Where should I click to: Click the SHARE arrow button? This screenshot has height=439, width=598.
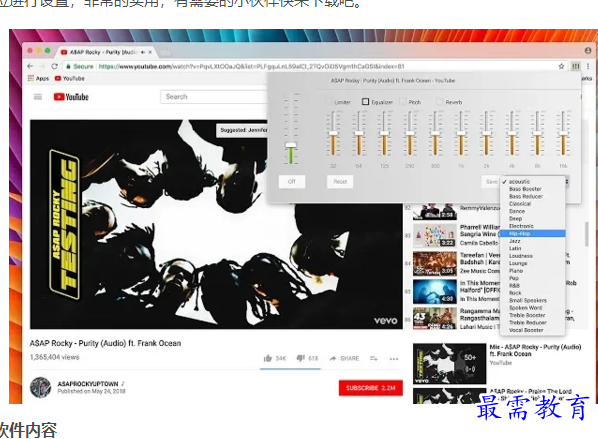[344, 359]
